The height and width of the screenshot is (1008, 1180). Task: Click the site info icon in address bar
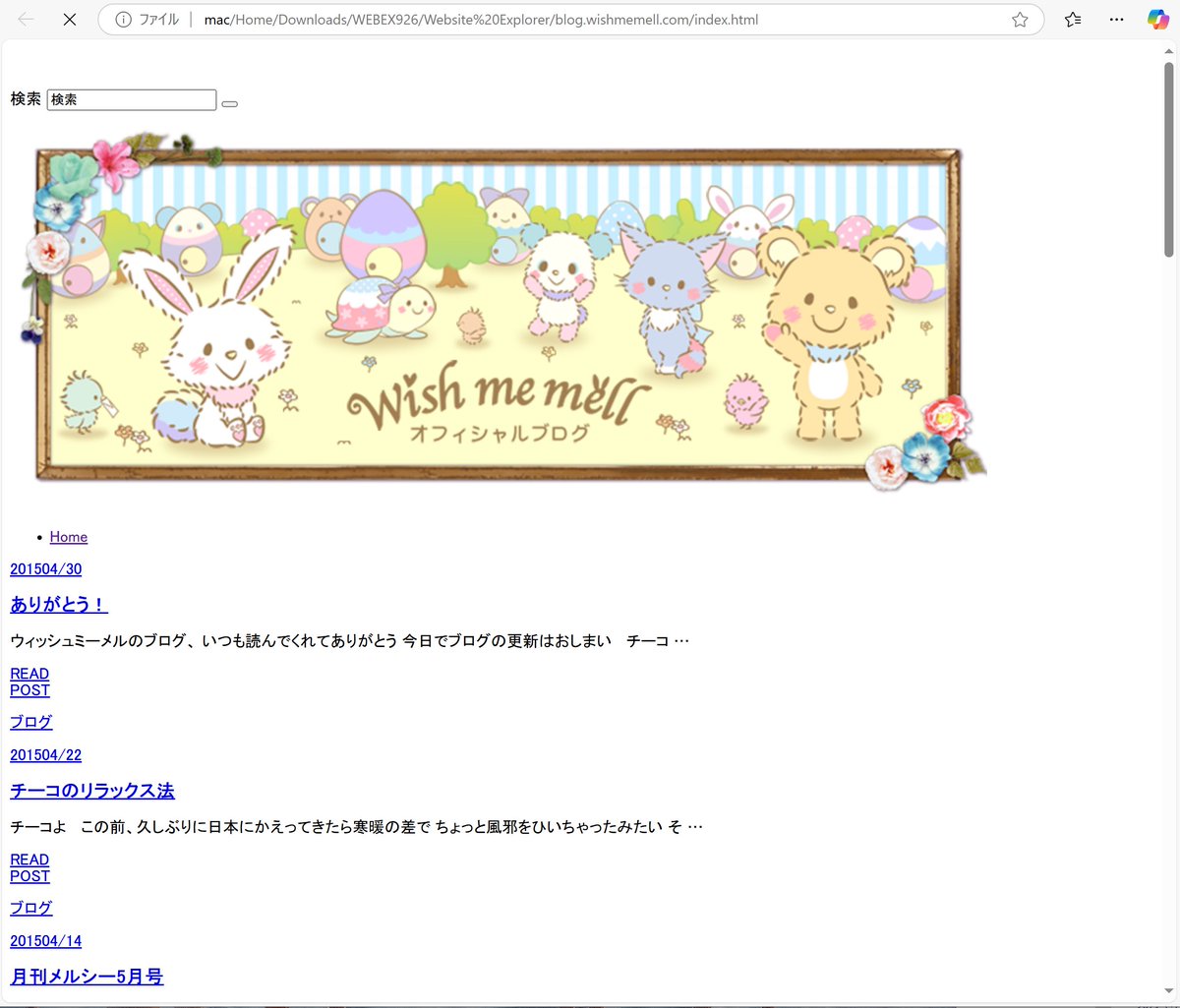point(123,20)
